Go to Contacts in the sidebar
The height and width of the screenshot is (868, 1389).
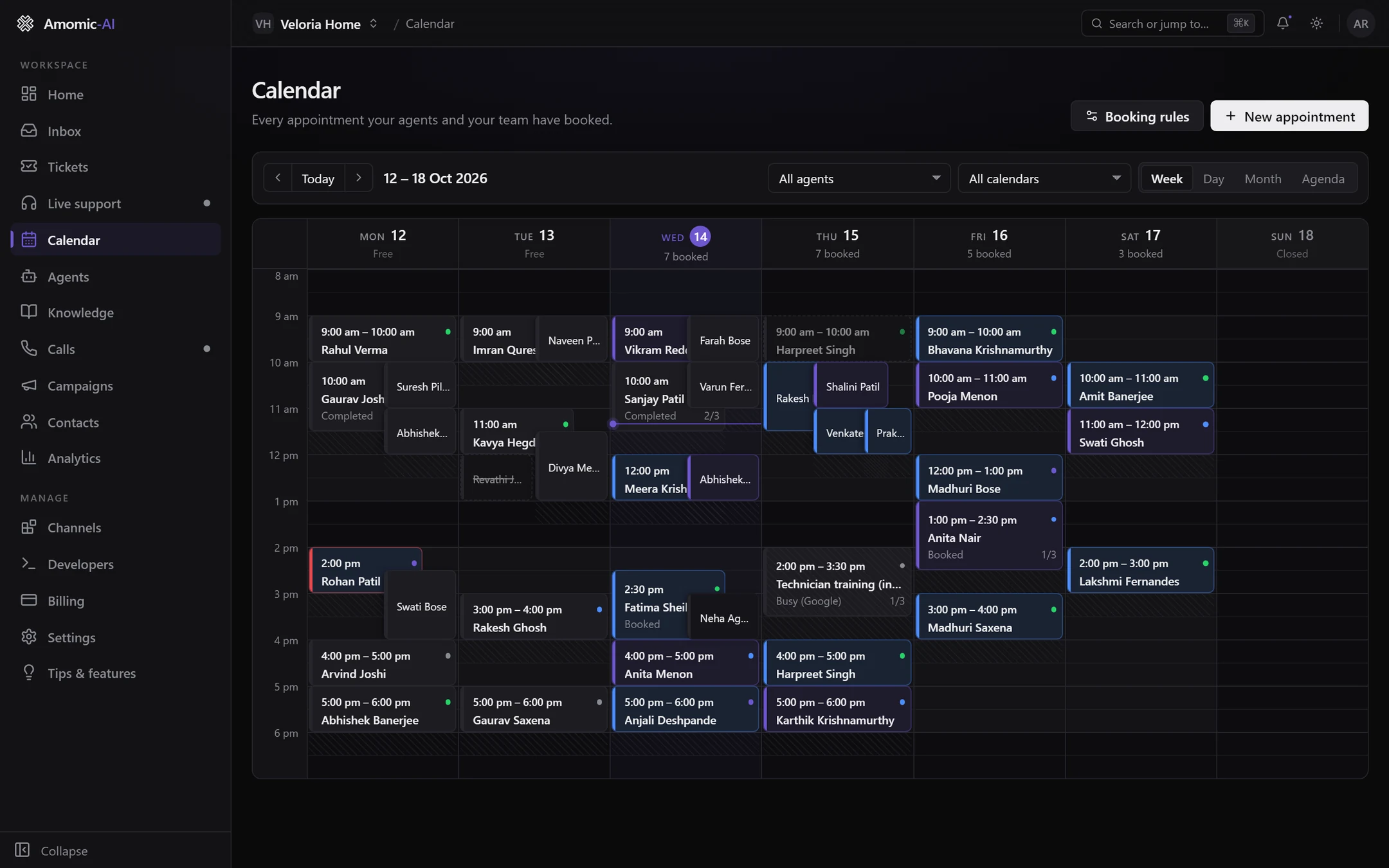tap(116, 422)
